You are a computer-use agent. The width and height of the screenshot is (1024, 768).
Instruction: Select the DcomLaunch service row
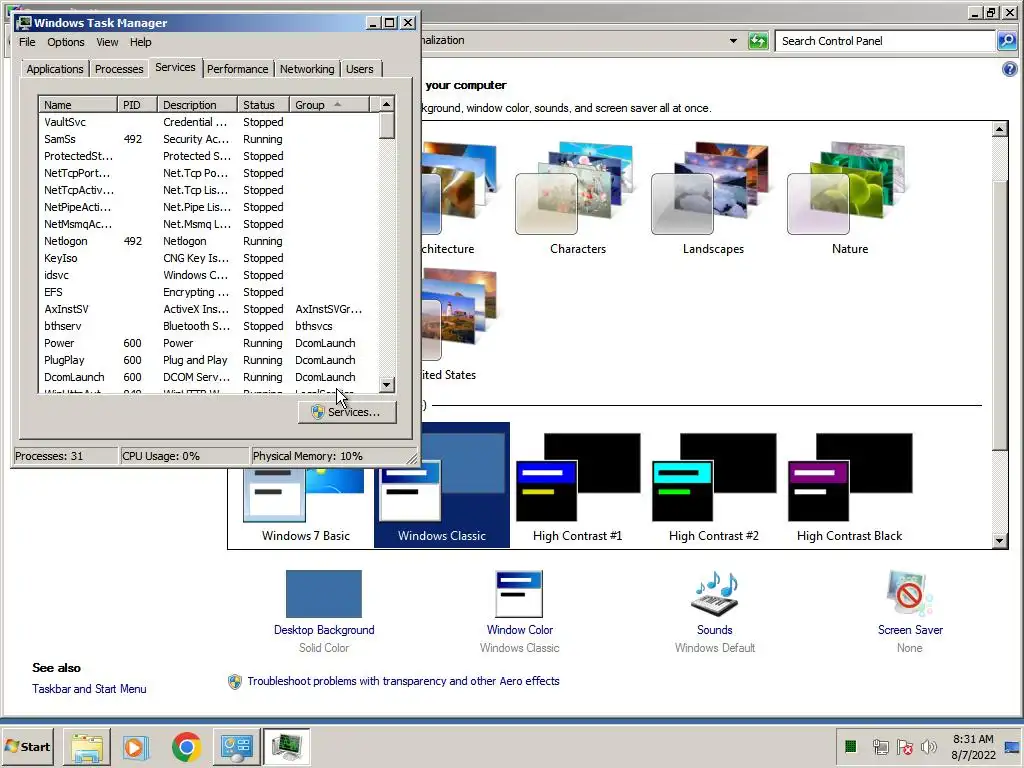208,377
